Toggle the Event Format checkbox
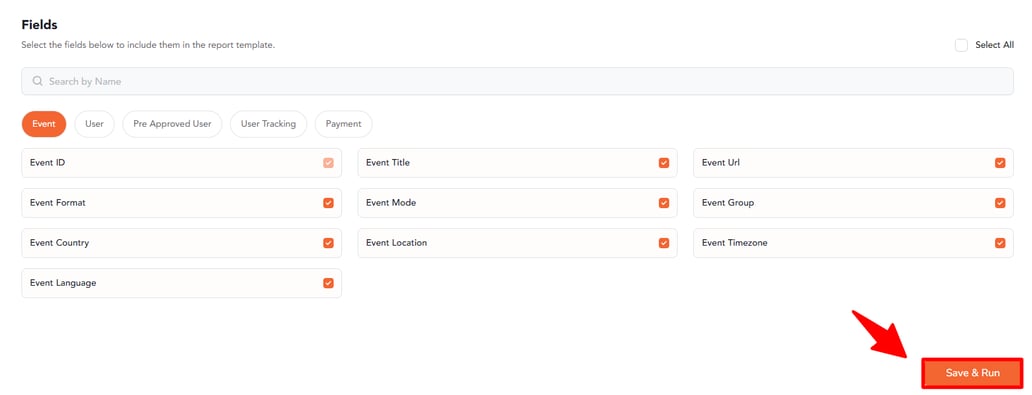This screenshot has height=395, width=1032. [328, 203]
